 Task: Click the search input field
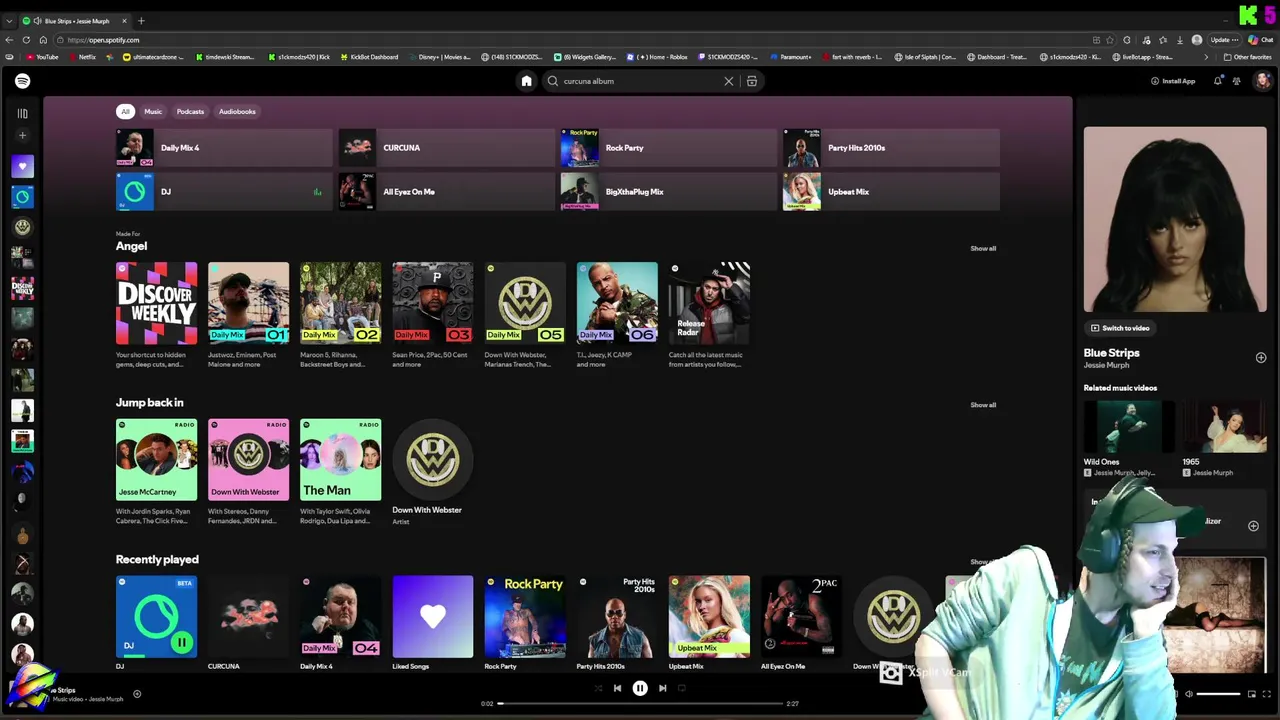tap(640, 81)
